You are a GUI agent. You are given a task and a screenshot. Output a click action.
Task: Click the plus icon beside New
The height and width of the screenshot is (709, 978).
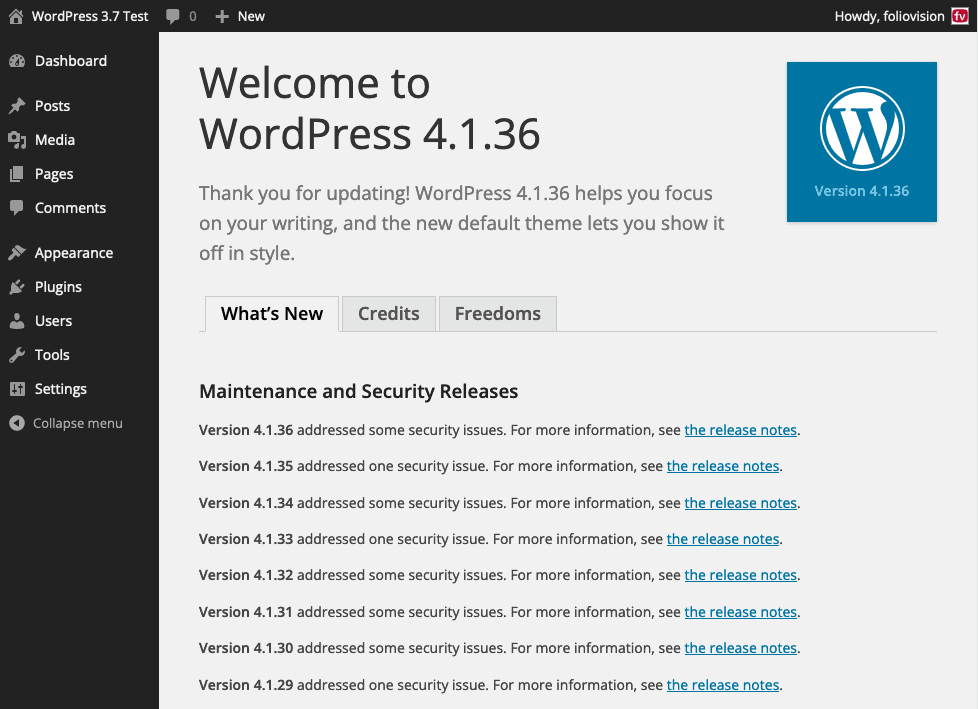[x=221, y=17]
